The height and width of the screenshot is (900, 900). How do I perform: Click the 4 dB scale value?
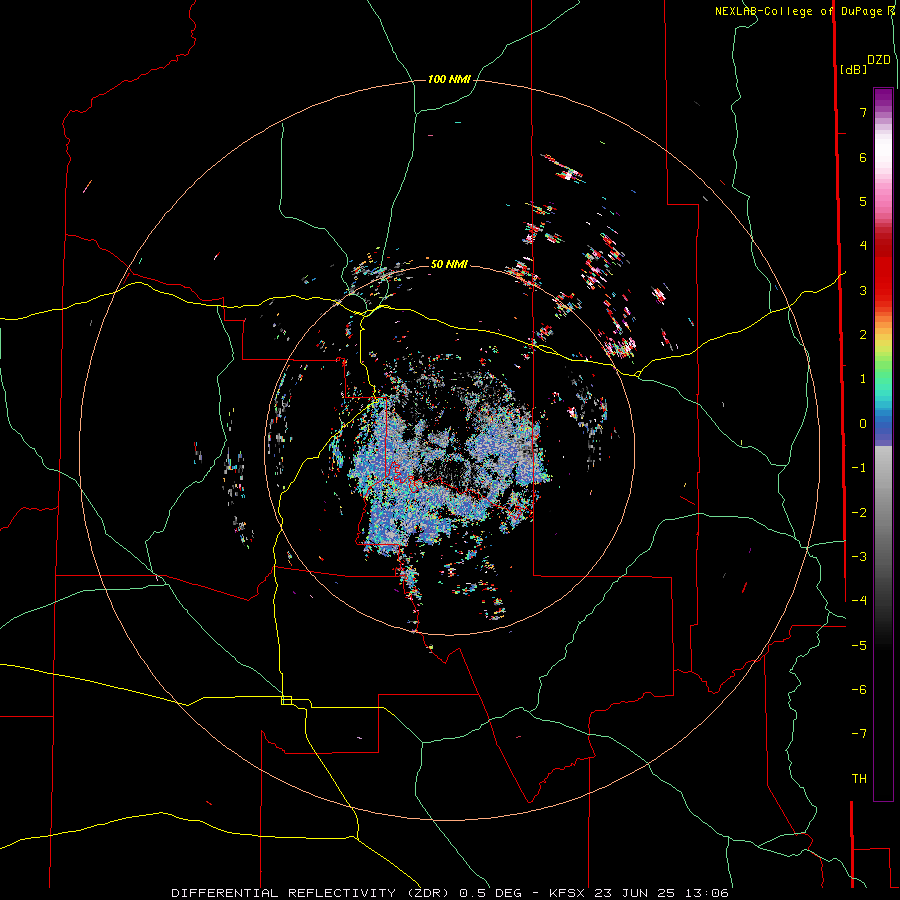pyautogui.click(x=863, y=246)
